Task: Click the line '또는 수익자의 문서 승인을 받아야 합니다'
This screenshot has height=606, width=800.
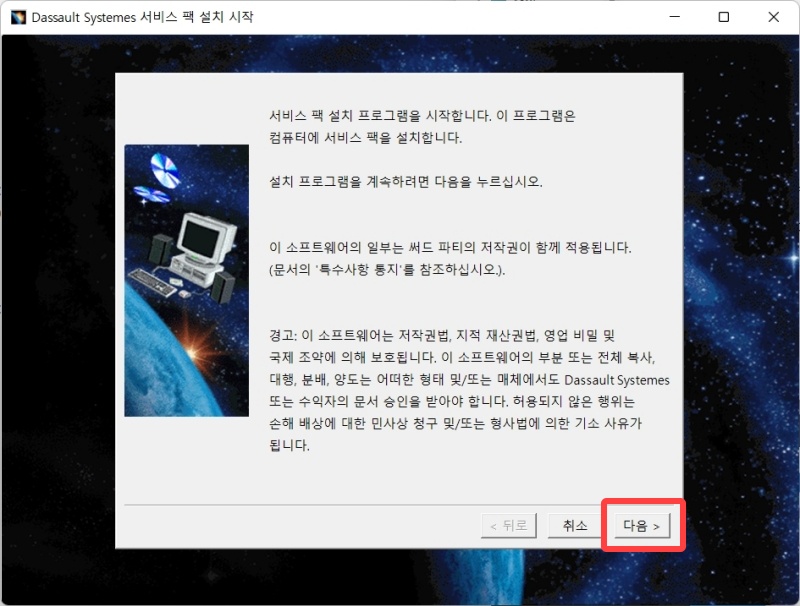Action: (452, 401)
